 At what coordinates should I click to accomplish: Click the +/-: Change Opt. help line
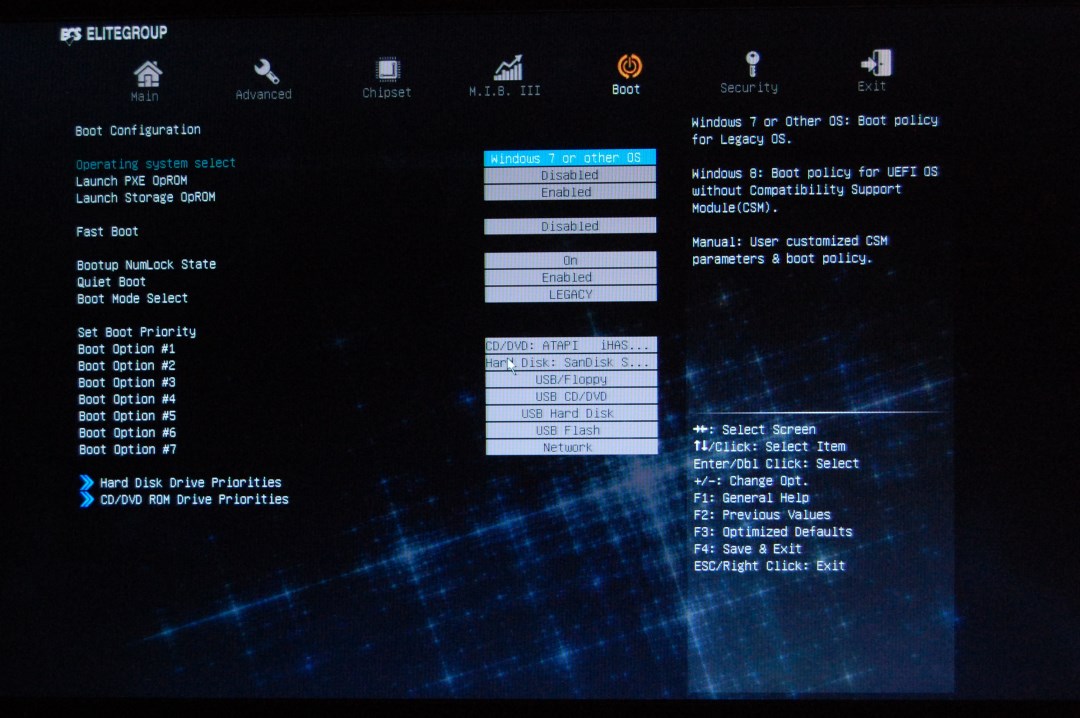tap(751, 481)
